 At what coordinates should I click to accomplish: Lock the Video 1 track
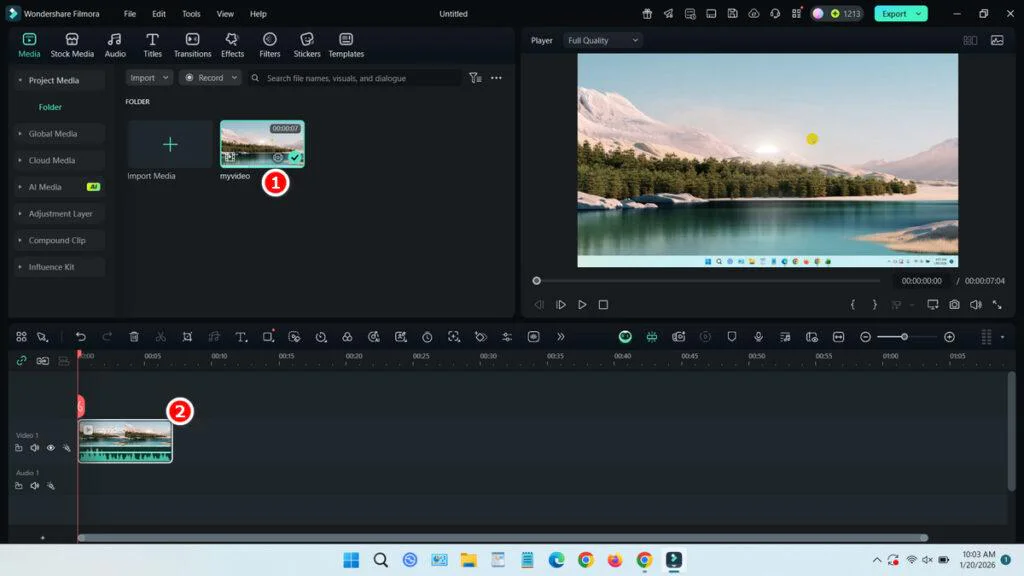click(20, 448)
